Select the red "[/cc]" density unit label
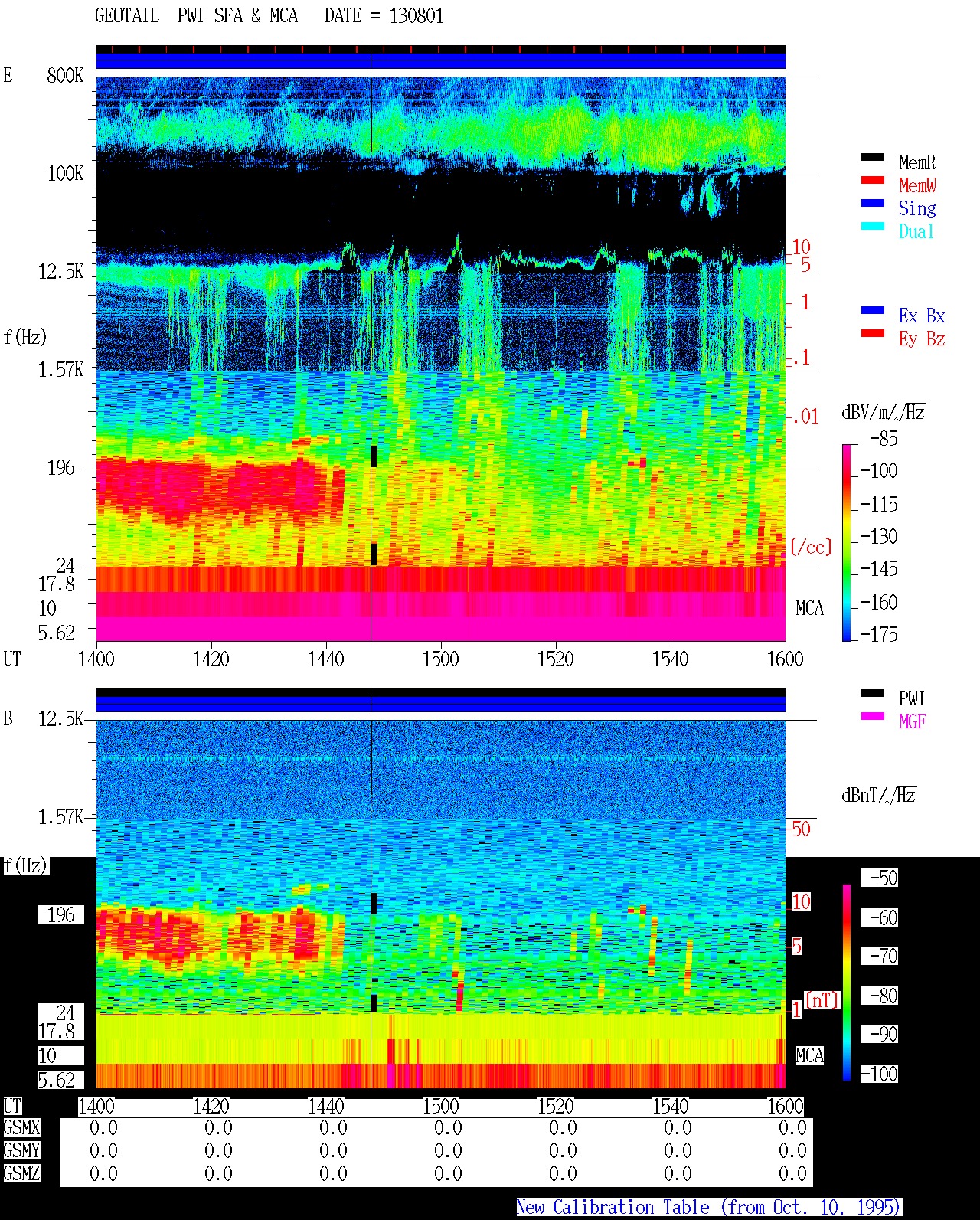The height and width of the screenshot is (1220, 980). click(811, 547)
